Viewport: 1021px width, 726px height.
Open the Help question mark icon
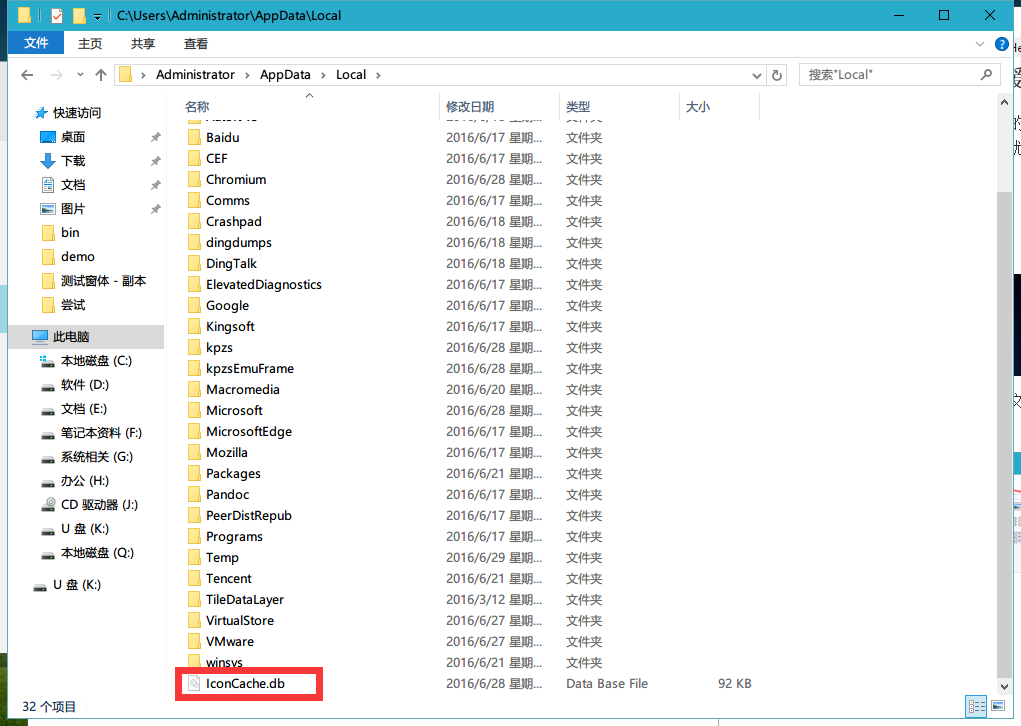click(x=1002, y=44)
